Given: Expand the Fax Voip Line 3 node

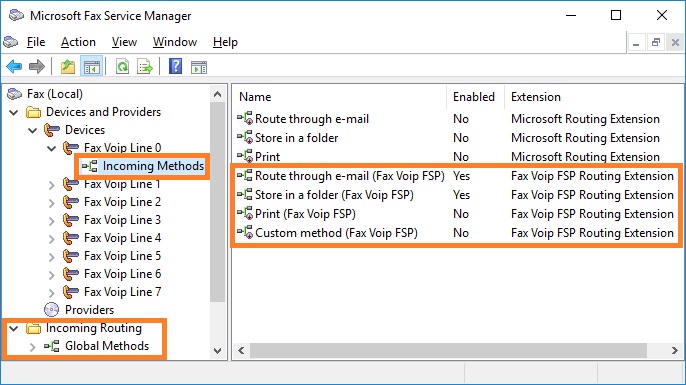Looking at the screenshot, I should (x=52, y=220).
